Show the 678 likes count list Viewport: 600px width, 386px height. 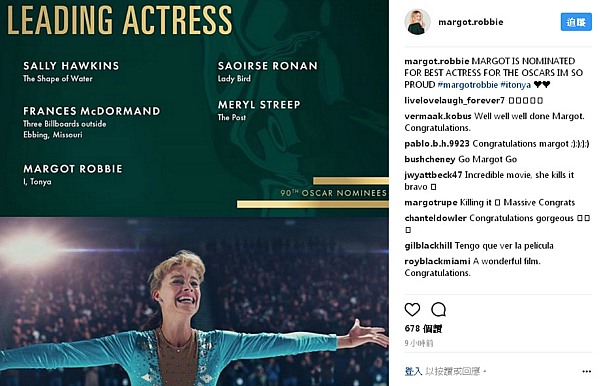pos(423,329)
